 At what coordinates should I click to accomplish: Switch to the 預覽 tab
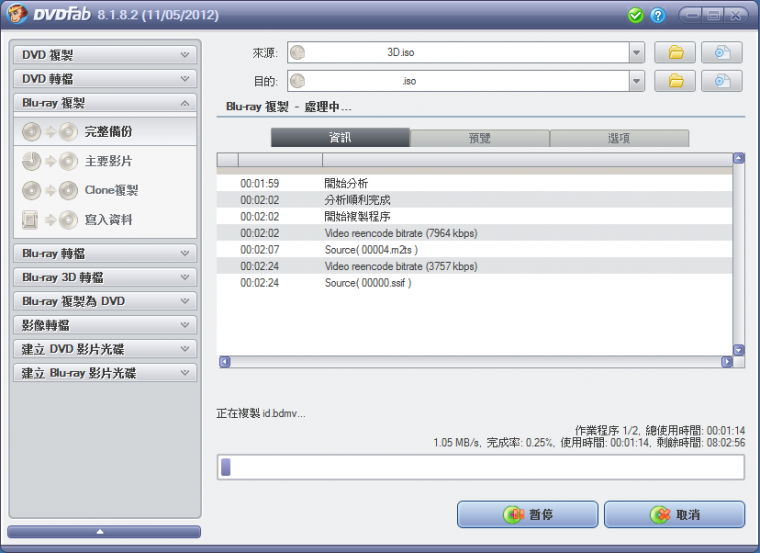480,138
